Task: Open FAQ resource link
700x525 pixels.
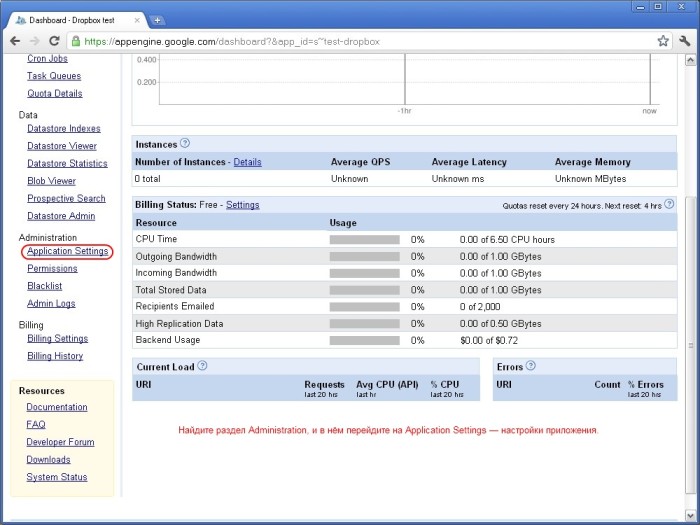Action: [36, 425]
